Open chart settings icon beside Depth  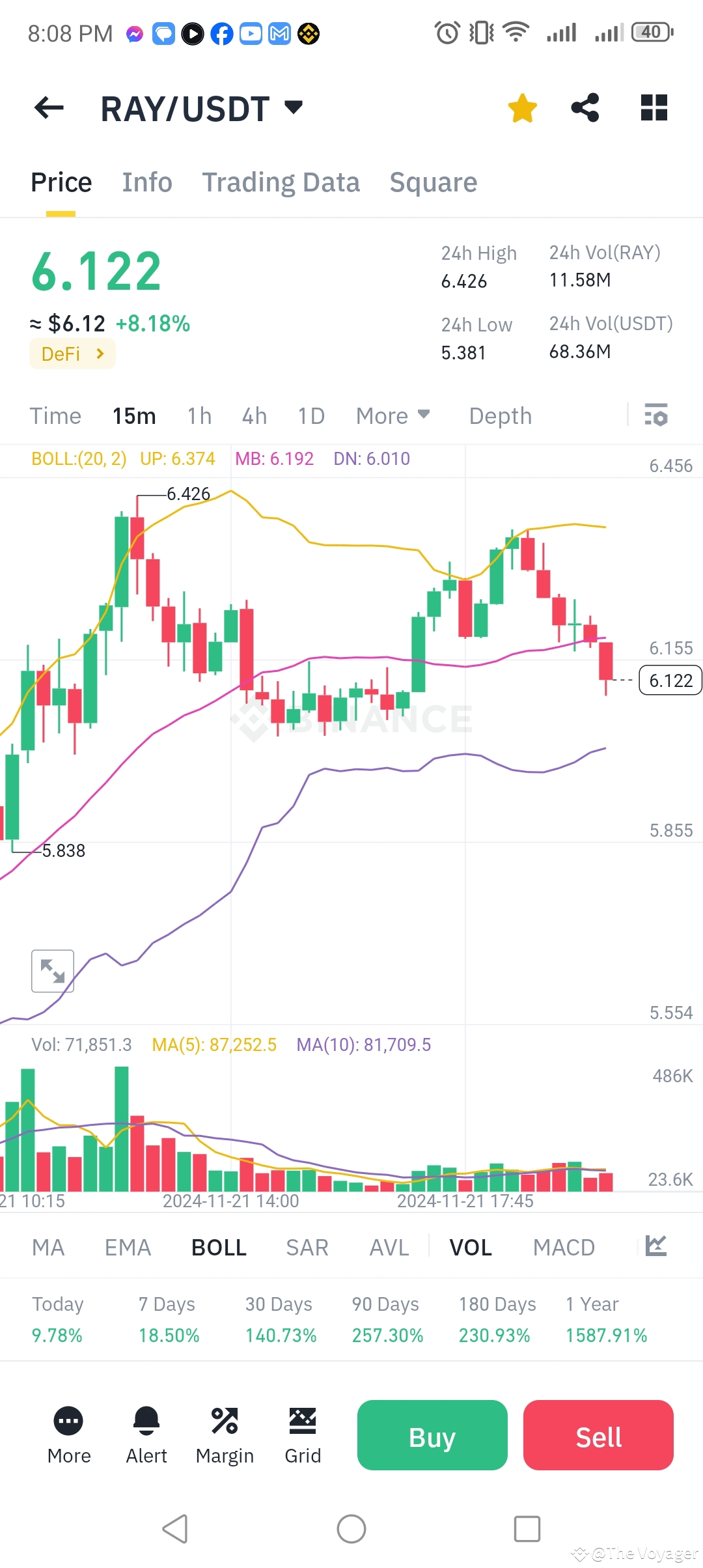tap(656, 415)
